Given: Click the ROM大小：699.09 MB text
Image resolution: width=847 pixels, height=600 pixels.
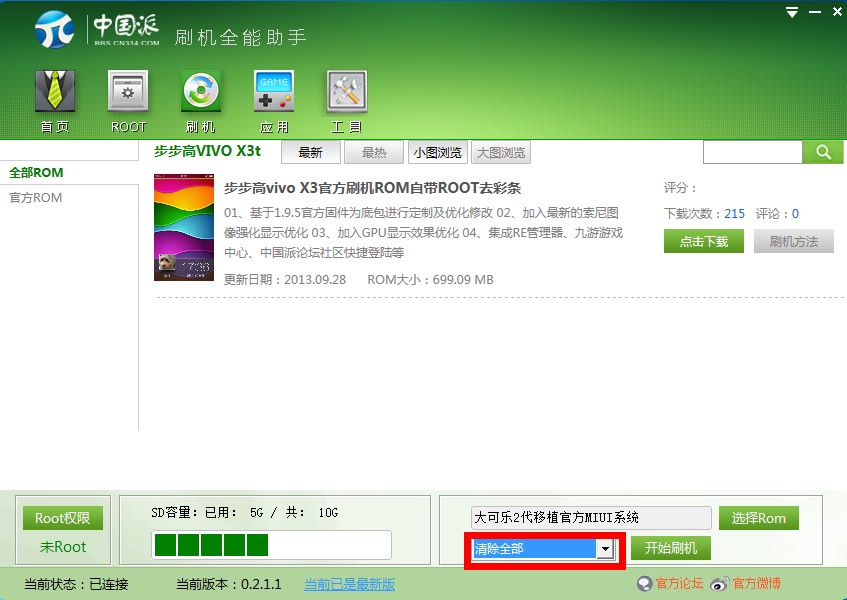Looking at the screenshot, I should [x=430, y=280].
